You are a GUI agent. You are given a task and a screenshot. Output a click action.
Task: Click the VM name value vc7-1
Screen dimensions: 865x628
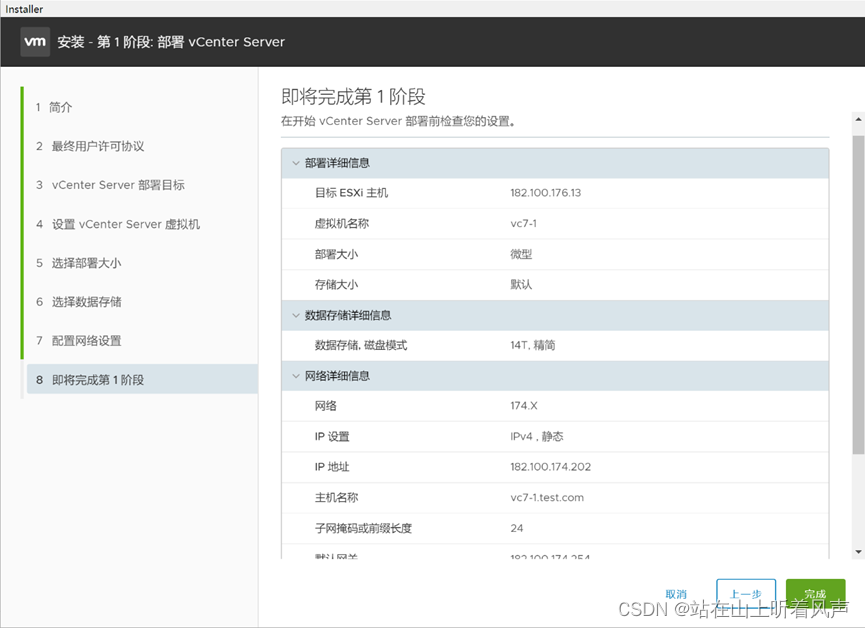[524, 223]
